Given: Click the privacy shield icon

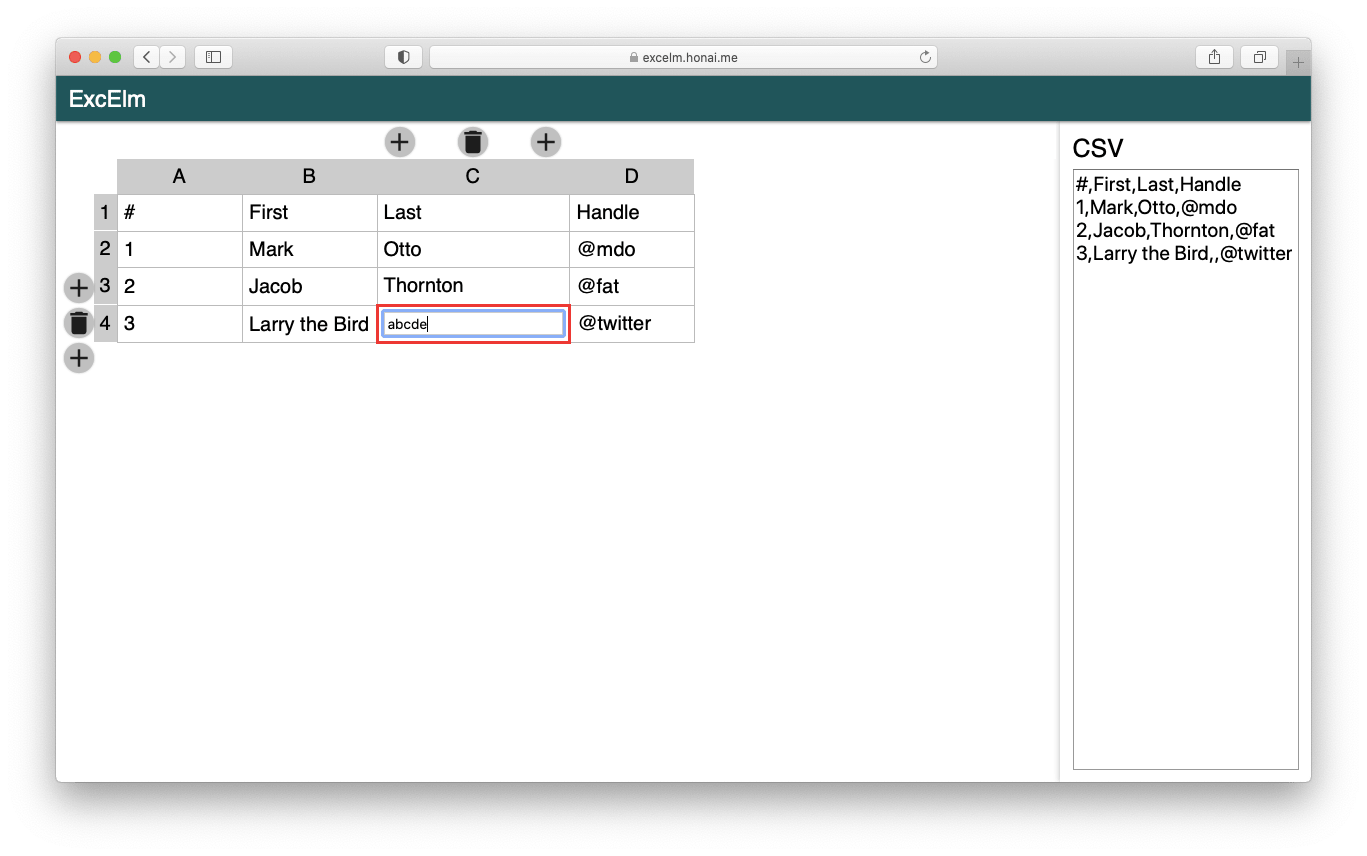Looking at the screenshot, I should [403, 57].
